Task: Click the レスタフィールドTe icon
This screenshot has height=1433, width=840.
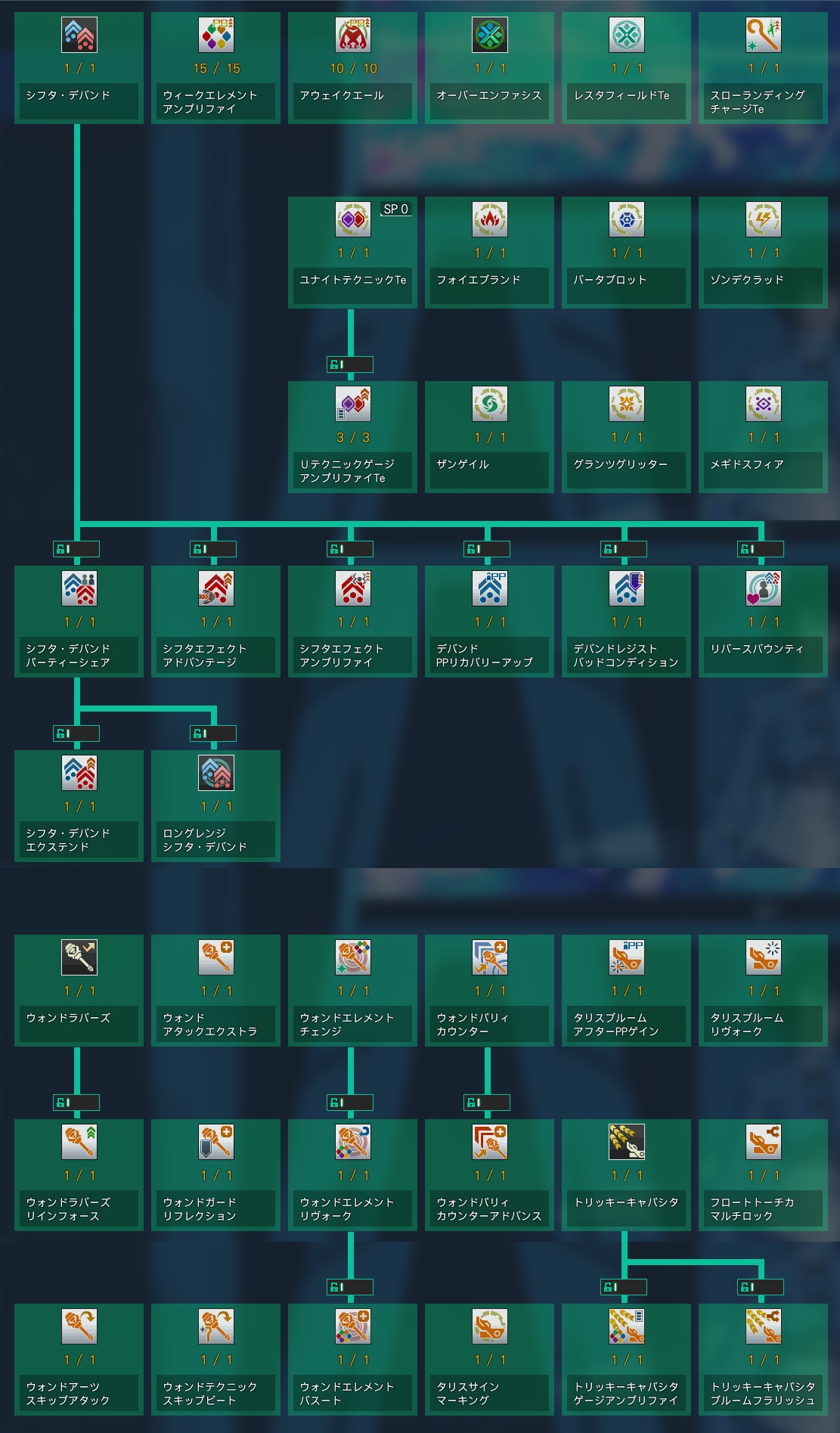Action: tap(627, 35)
